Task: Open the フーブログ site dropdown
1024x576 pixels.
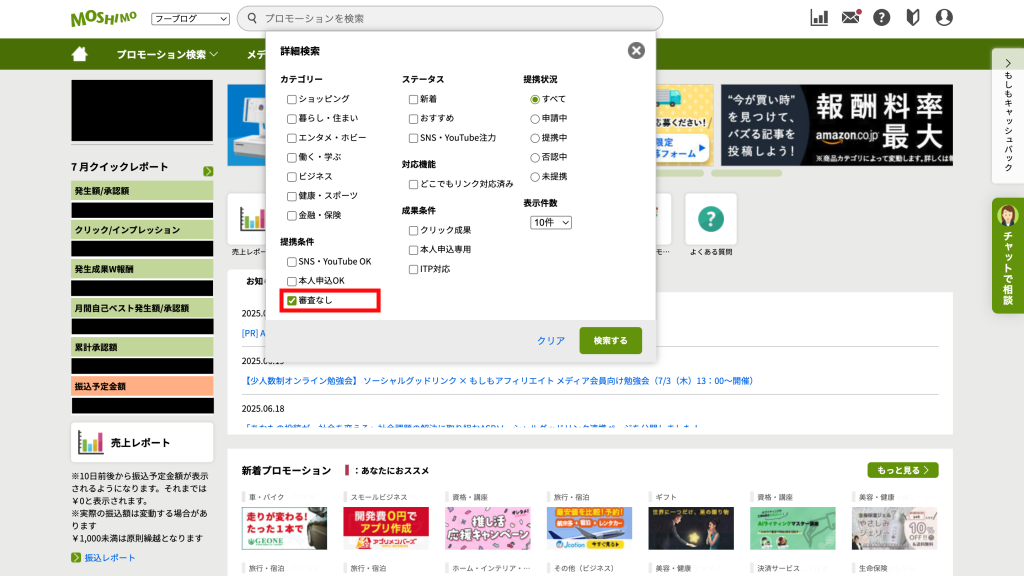Action: tap(190, 19)
